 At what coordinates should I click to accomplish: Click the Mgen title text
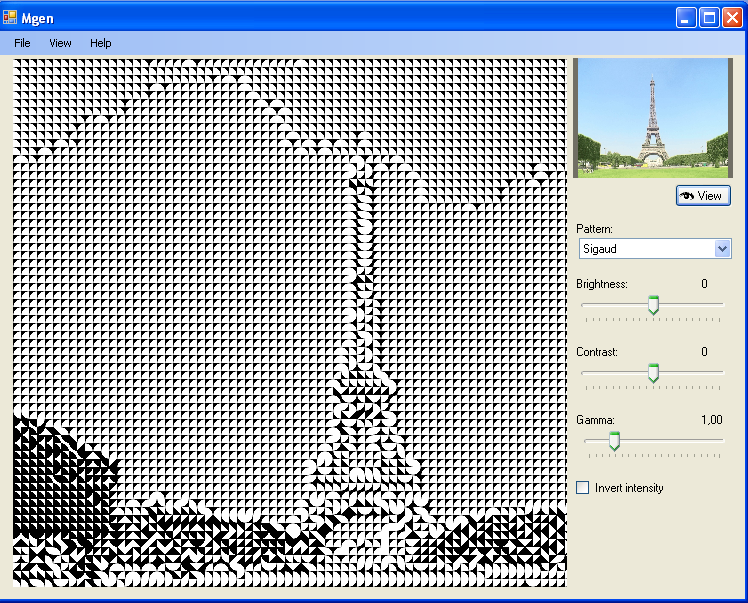pos(38,19)
